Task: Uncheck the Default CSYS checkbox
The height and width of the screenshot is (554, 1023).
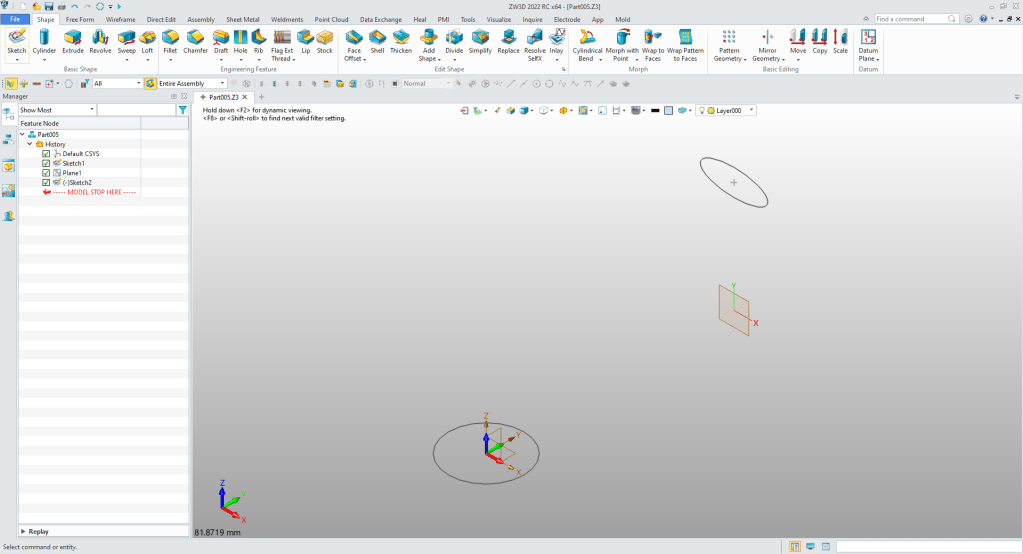Action: (46, 154)
